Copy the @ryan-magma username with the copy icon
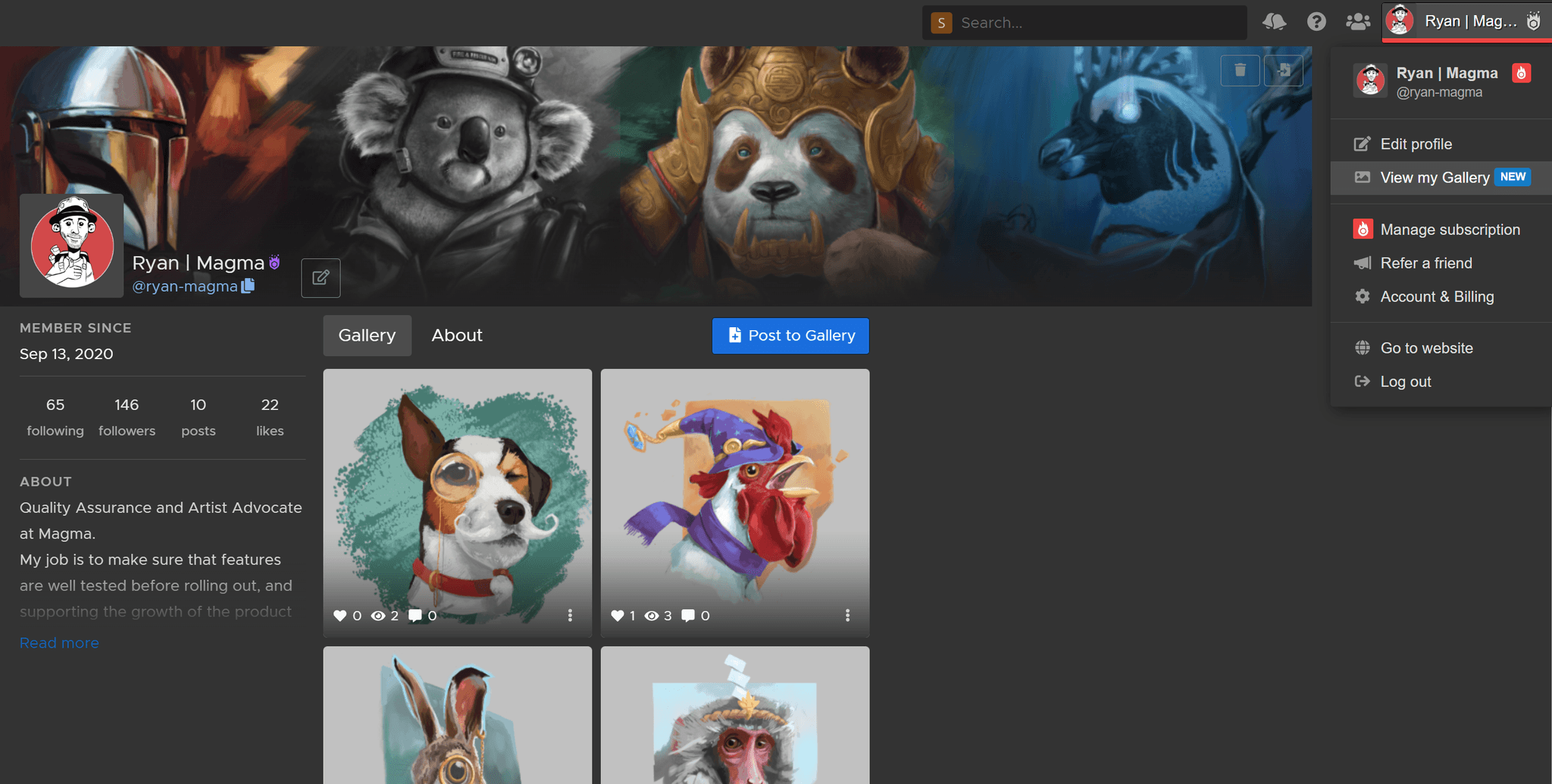Screen dimensions: 1552x784 click(x=249, y=286)
